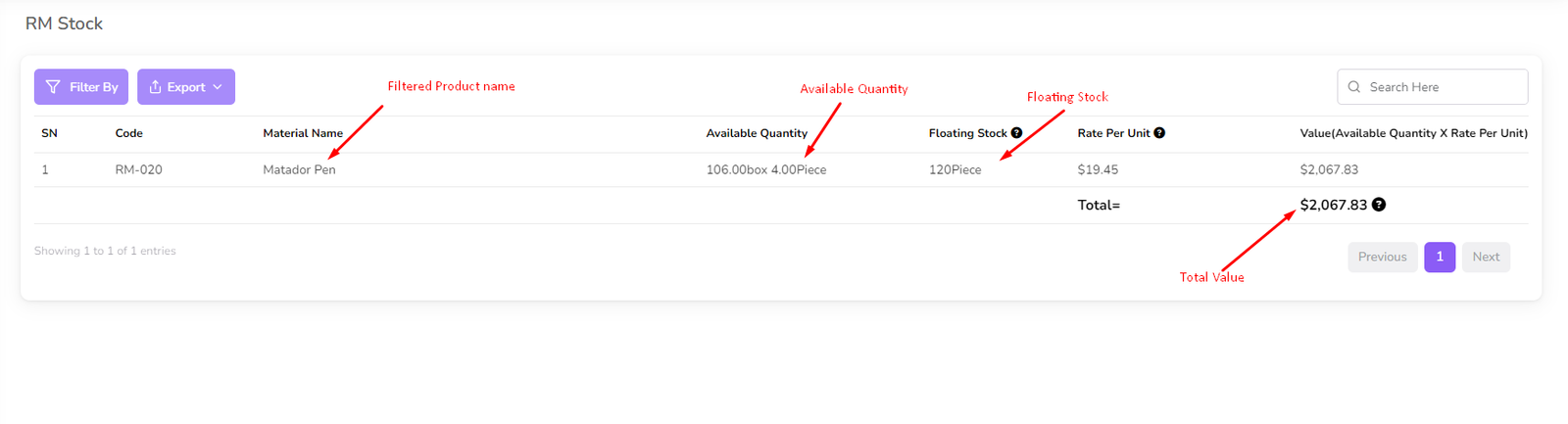Sort by the SN column header
The image size is (1568, 424).
pos(49,133)
